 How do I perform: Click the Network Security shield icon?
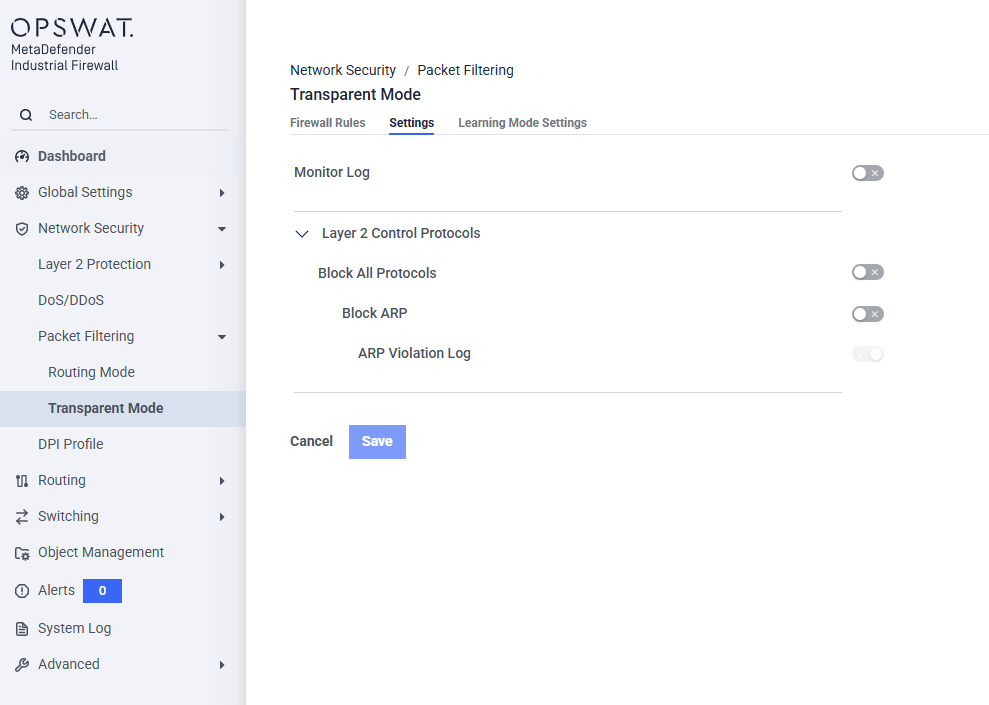click(22, 229)
